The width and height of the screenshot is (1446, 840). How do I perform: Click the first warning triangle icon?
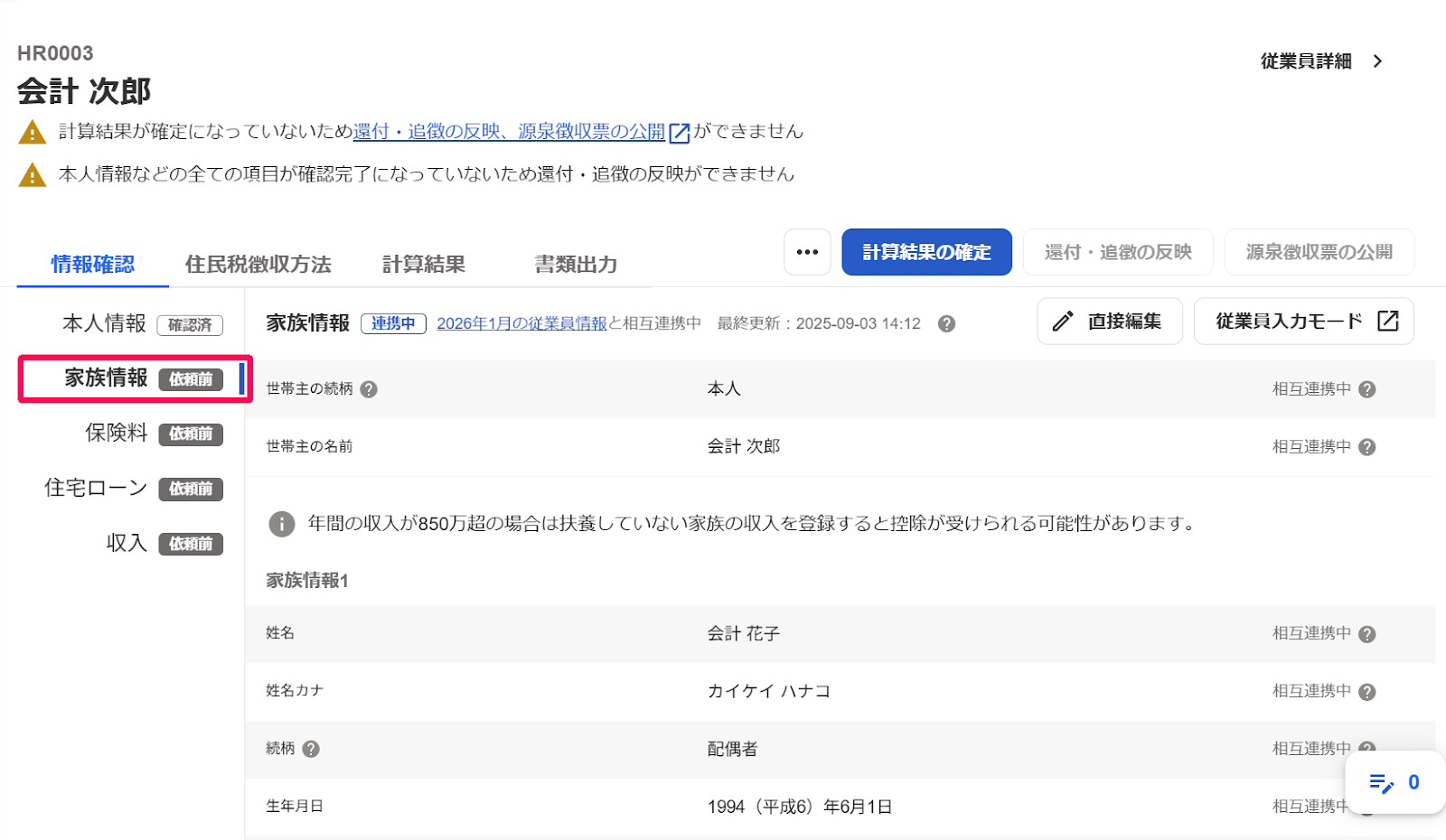tap(32, 133)
